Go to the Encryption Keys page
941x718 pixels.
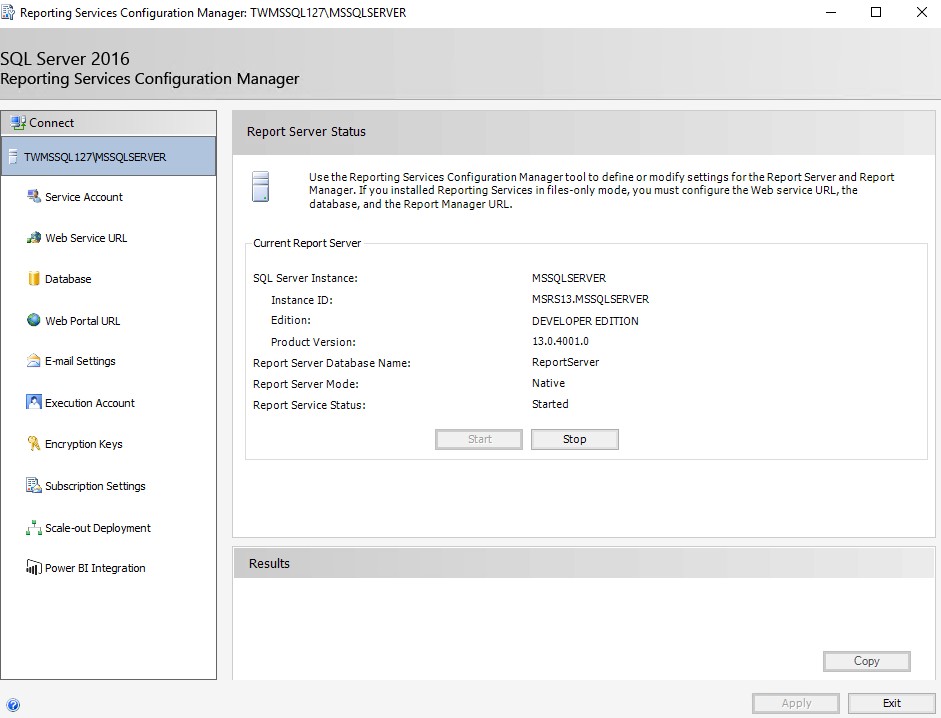click(x=83, y=444)
